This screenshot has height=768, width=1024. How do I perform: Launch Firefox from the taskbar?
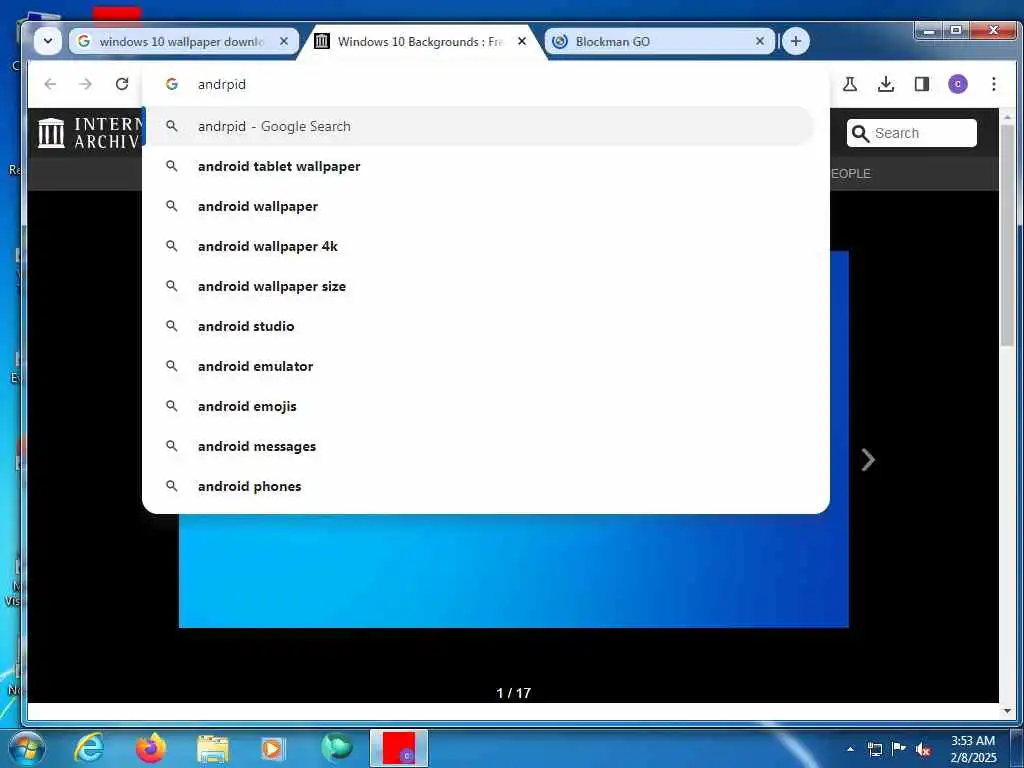(151, 748)
